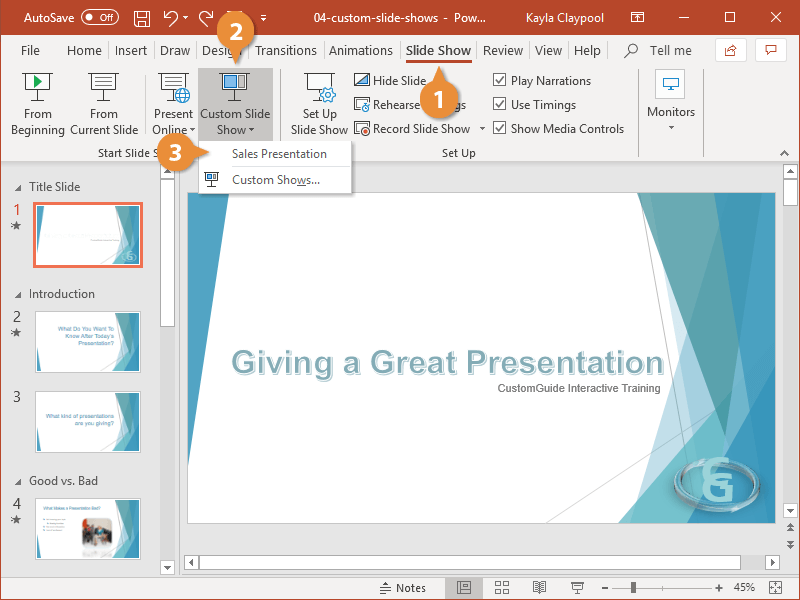Turn off Show Media Controls
Viewport: 800px width, 600px height.
[502, 128]
